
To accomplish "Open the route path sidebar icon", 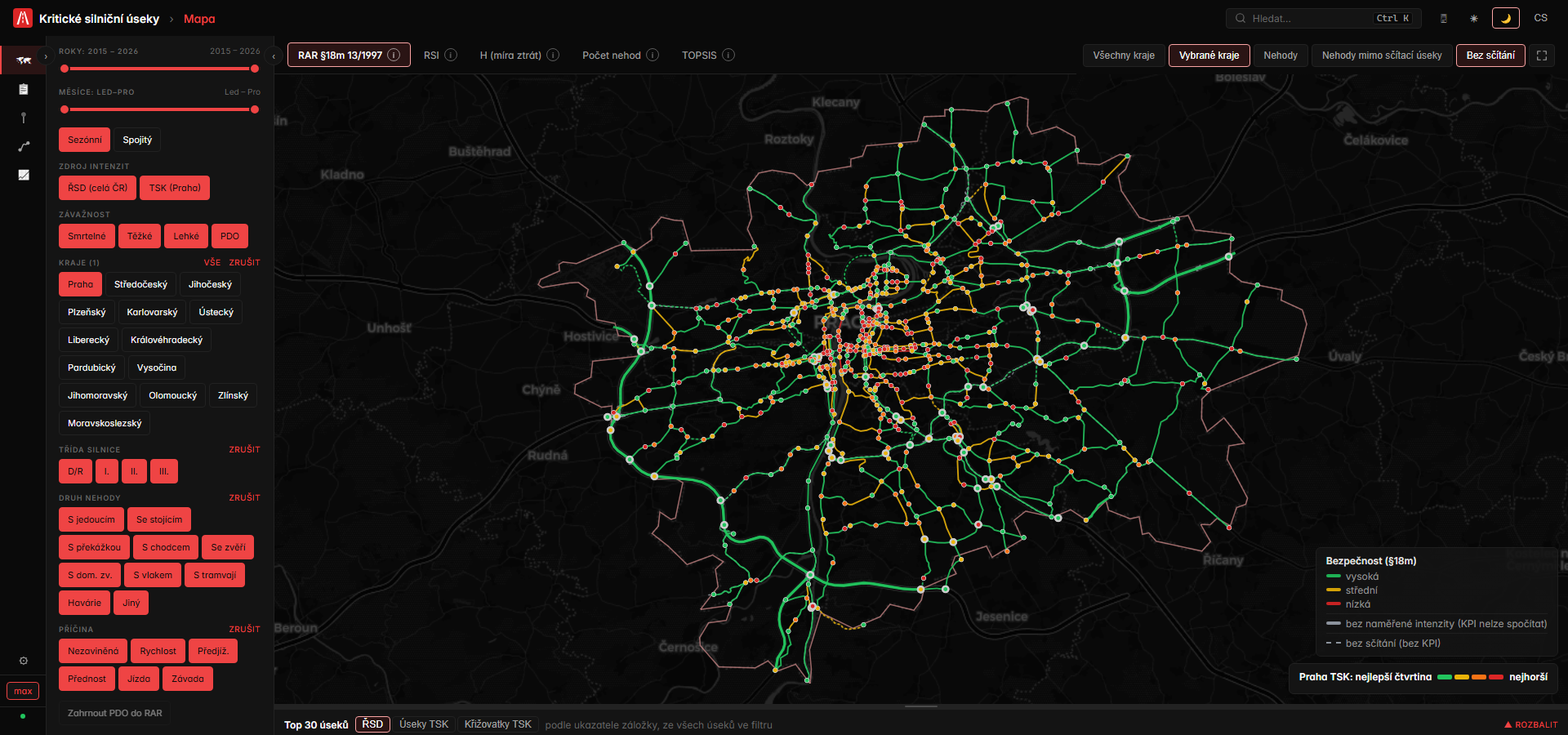I will (x=23, y=146).
